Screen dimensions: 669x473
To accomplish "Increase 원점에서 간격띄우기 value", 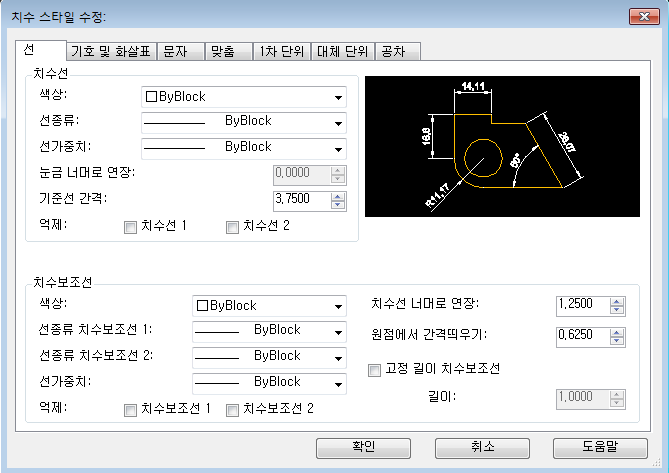I will [617, 333].
